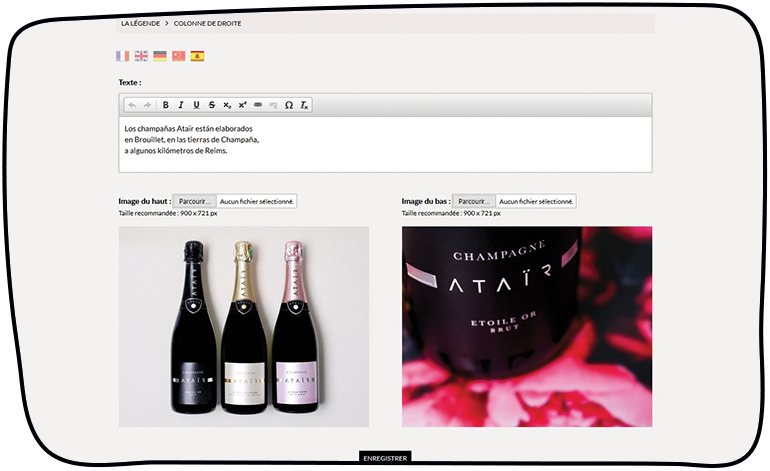Click the three bottles image thumbnail
This screenshot has width=770, height=471.
(x=244, y=327)
